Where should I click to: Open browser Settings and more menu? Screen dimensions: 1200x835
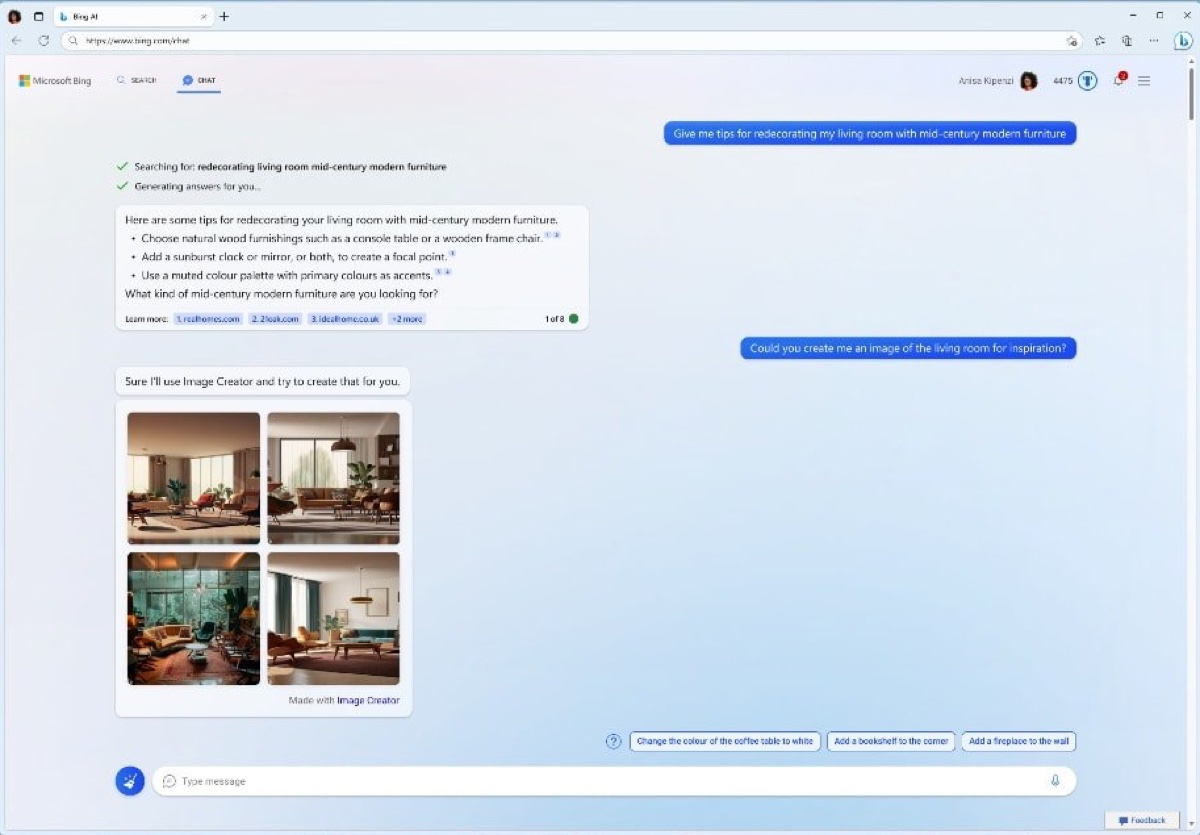tap(1154, 41)
